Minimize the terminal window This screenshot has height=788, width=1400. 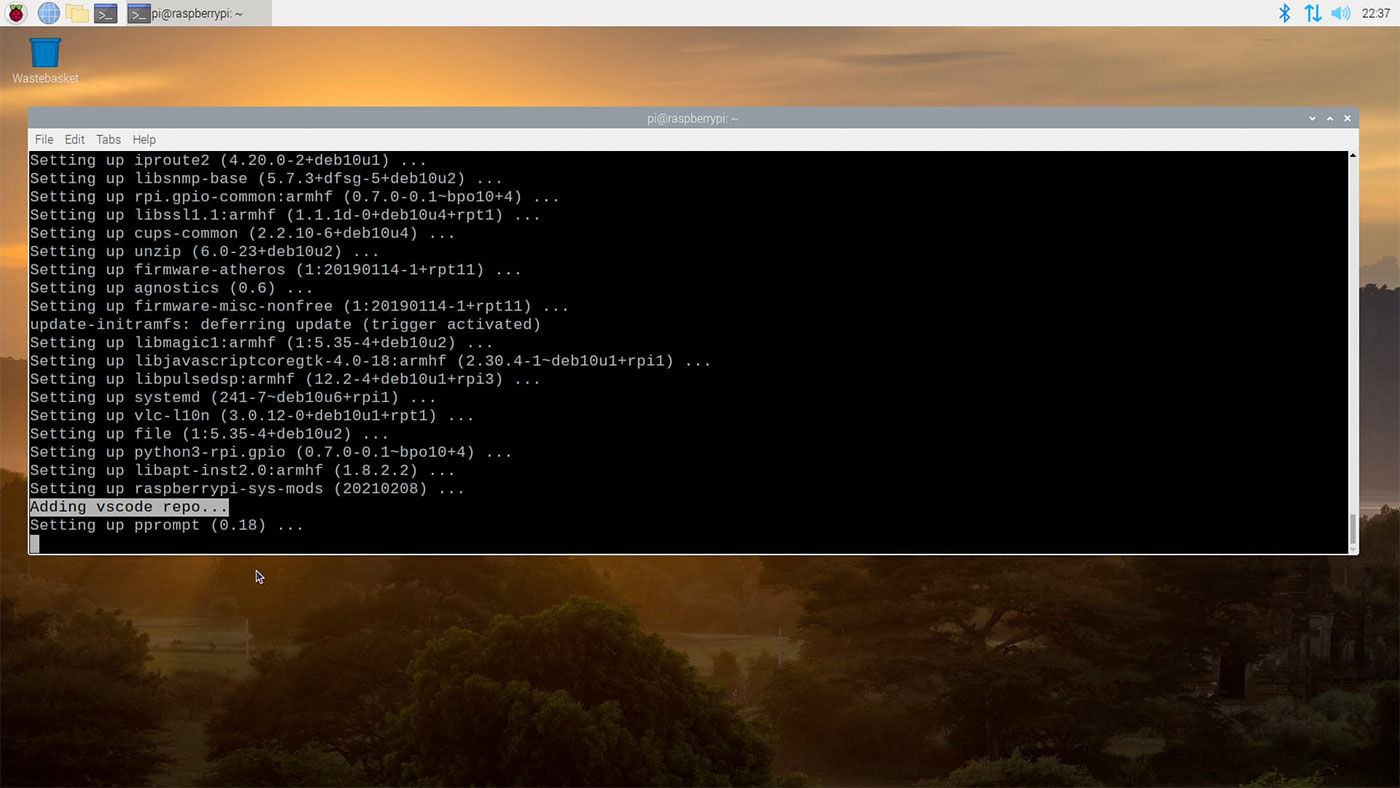(x=1313, y=118)
